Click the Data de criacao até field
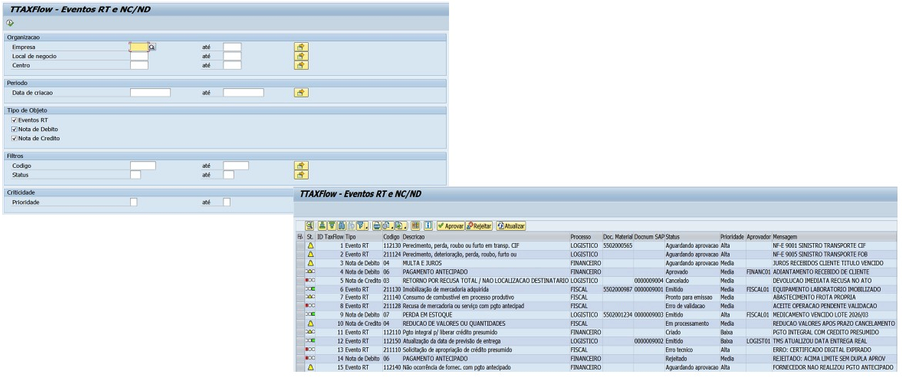902x378 pixels. tap(243, 93)
